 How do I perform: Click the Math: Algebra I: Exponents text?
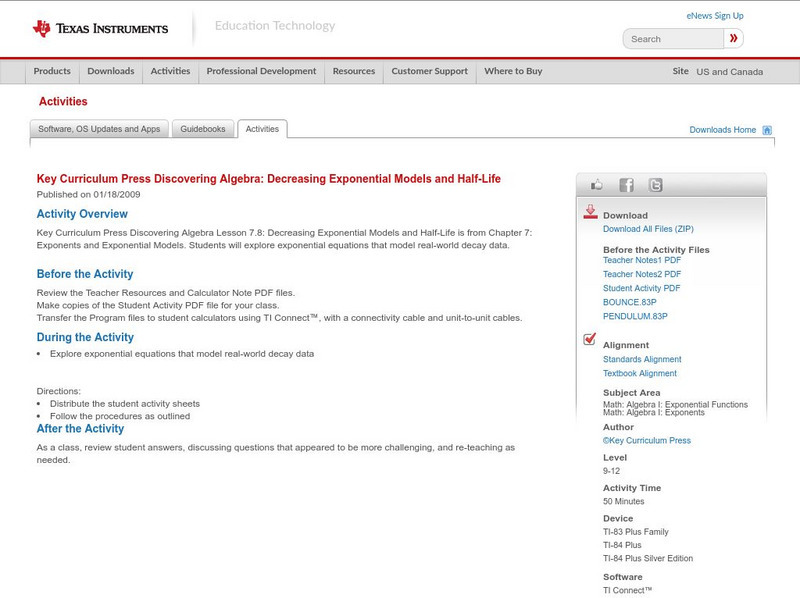(x=654, y=412)
